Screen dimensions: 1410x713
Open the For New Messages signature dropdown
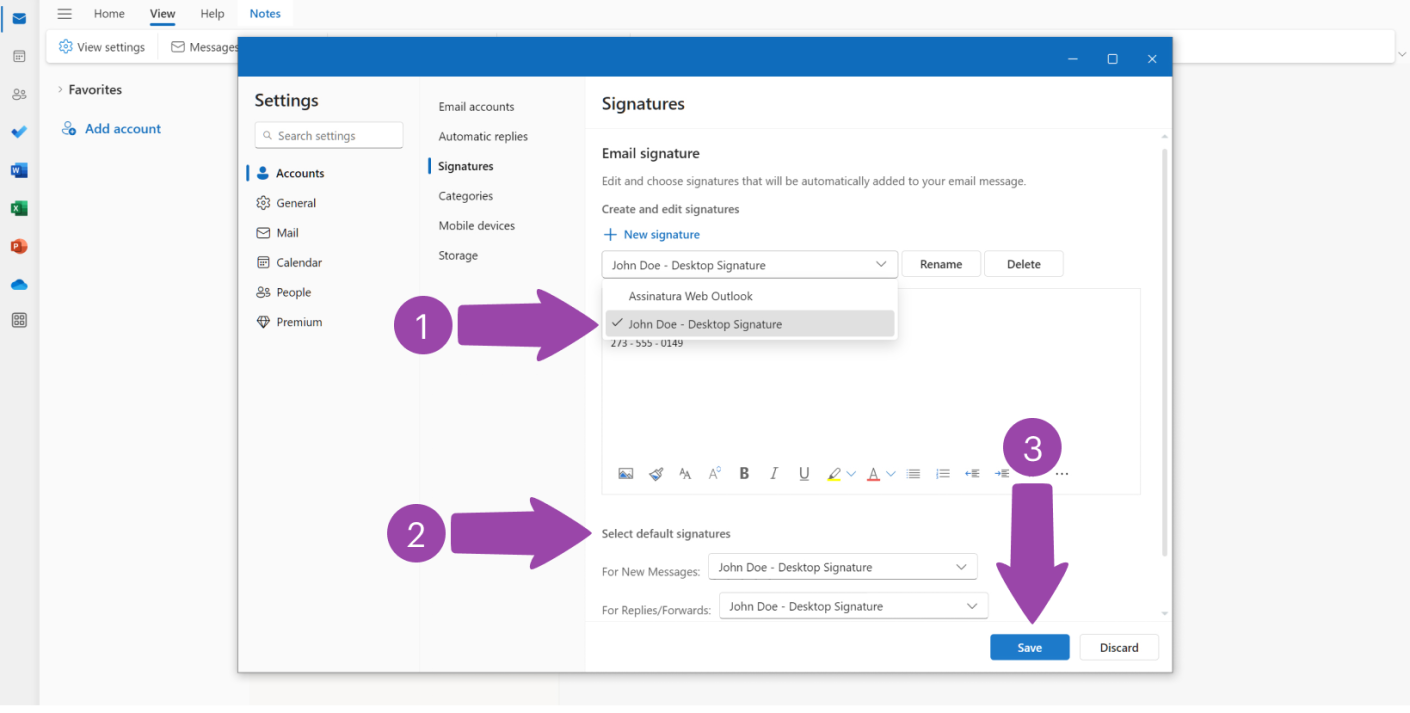coord(842,566)
